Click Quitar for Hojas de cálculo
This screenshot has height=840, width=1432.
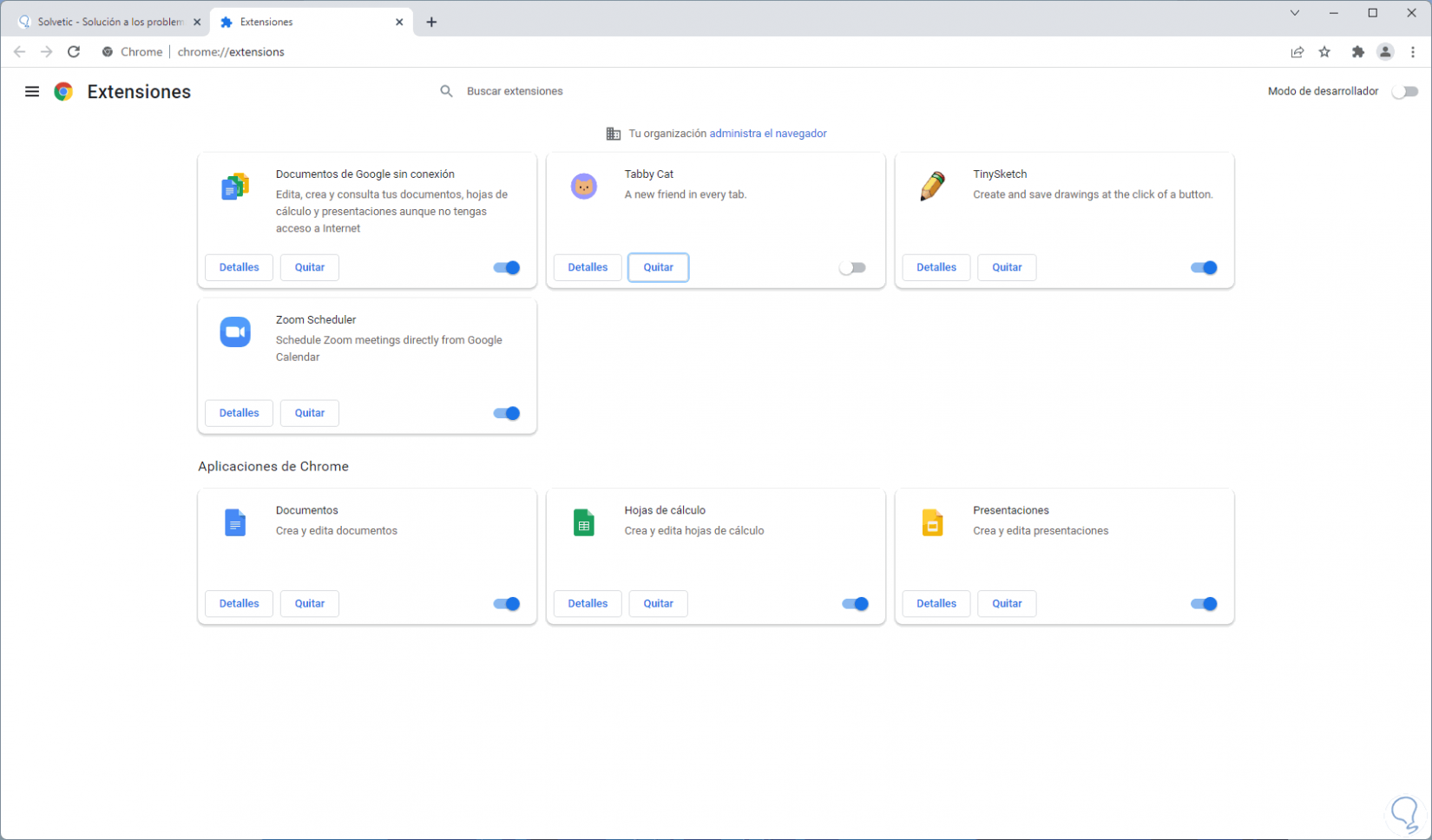point(659,604)
